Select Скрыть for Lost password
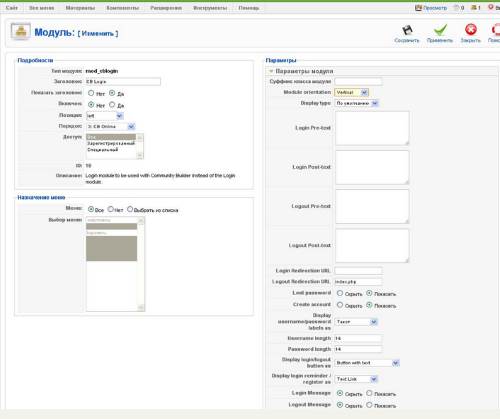 point(340,293)
